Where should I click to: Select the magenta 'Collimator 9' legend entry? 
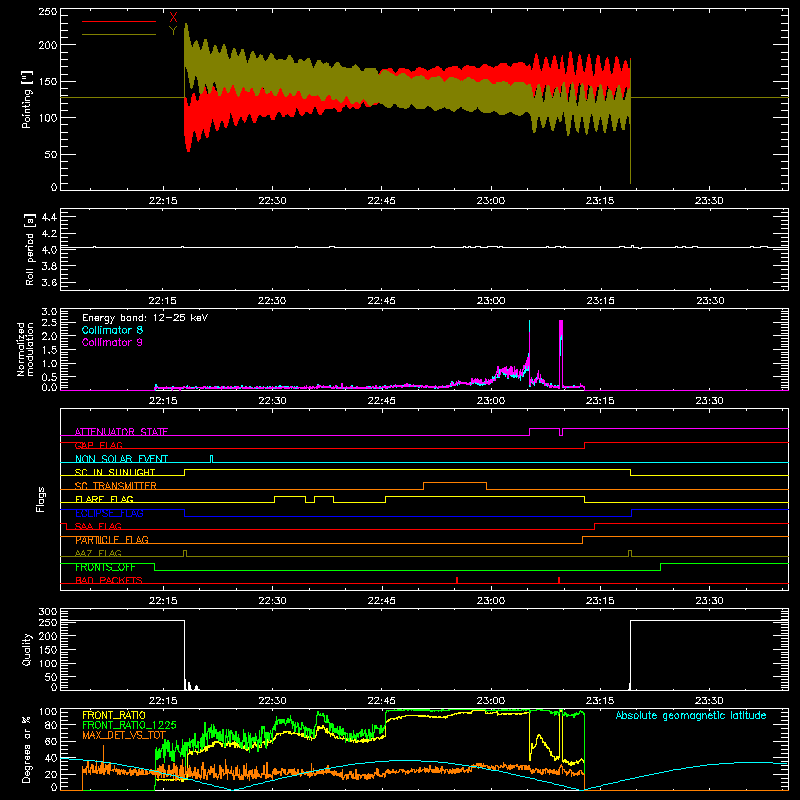[x=112, y=342]
